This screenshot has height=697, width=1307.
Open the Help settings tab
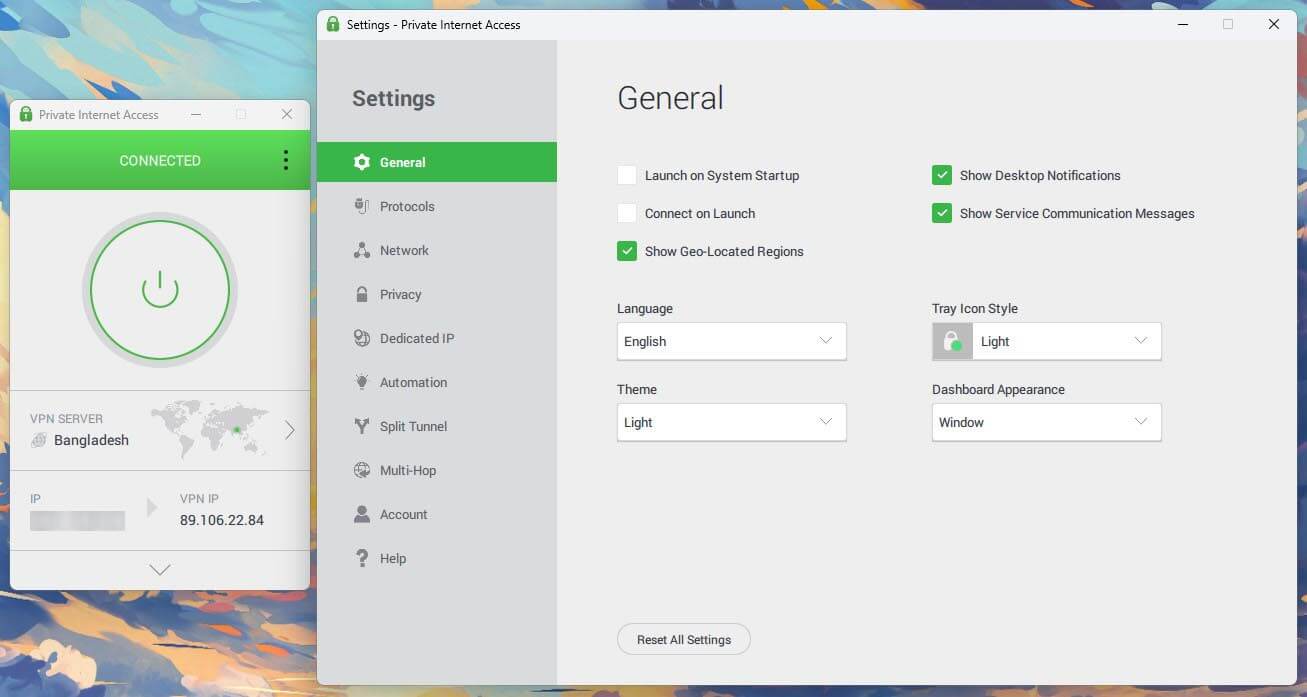coord(437,558)
